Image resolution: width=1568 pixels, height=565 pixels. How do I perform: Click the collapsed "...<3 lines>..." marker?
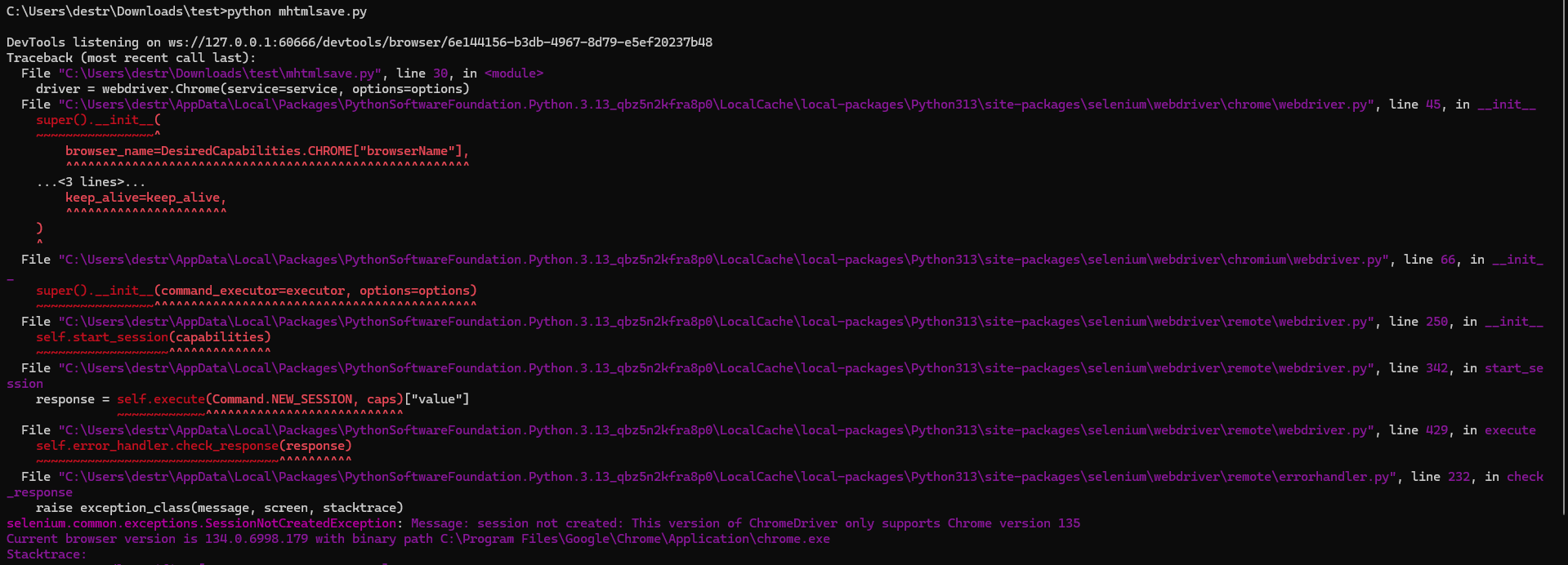(x=91, y=182)
